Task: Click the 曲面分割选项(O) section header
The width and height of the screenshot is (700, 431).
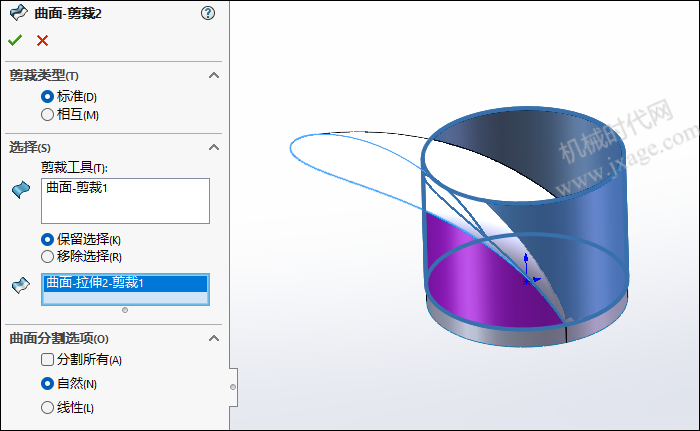Action: (x=59, y=339)
